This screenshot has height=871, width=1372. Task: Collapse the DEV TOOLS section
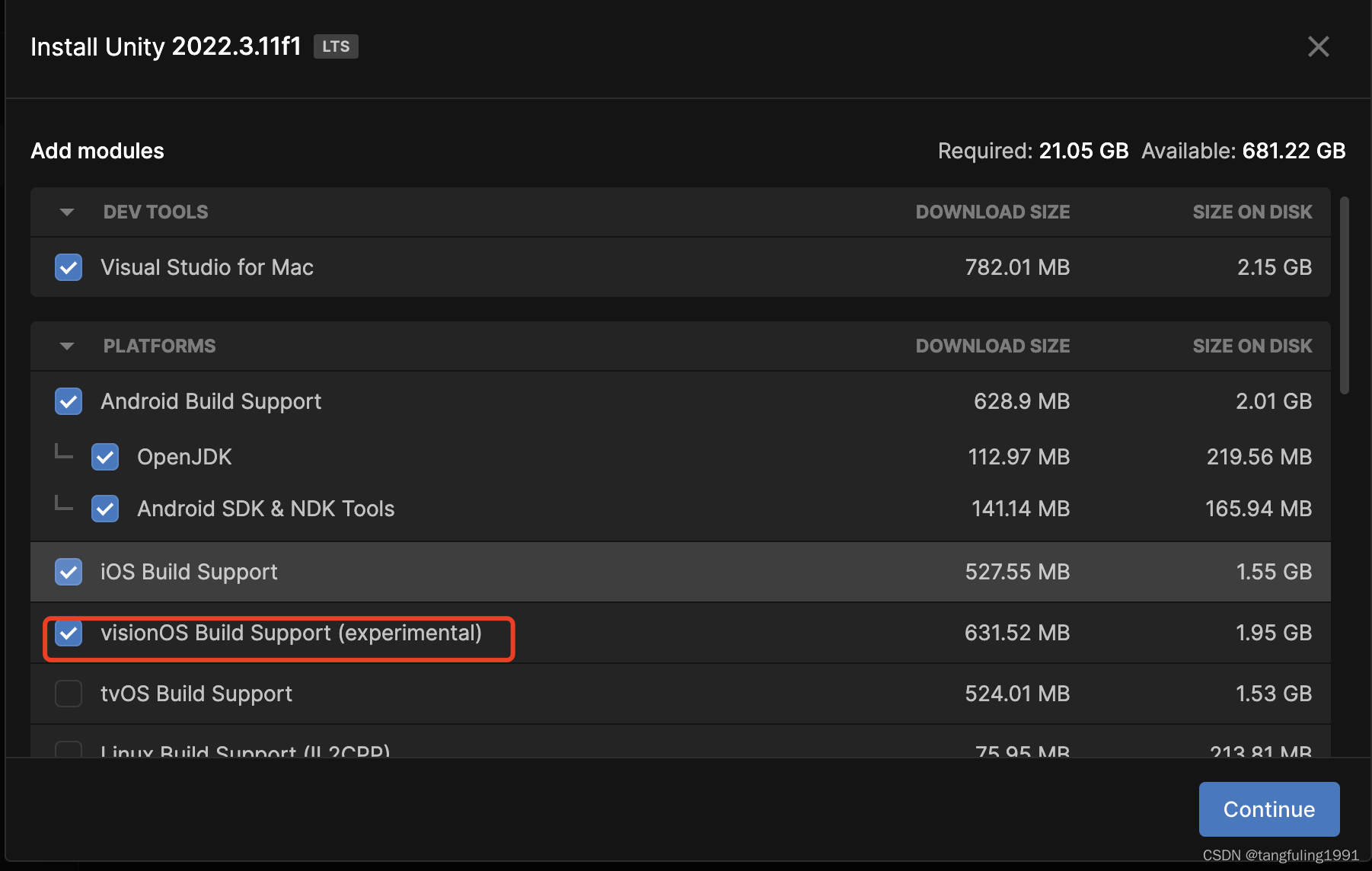coord(67,212)
